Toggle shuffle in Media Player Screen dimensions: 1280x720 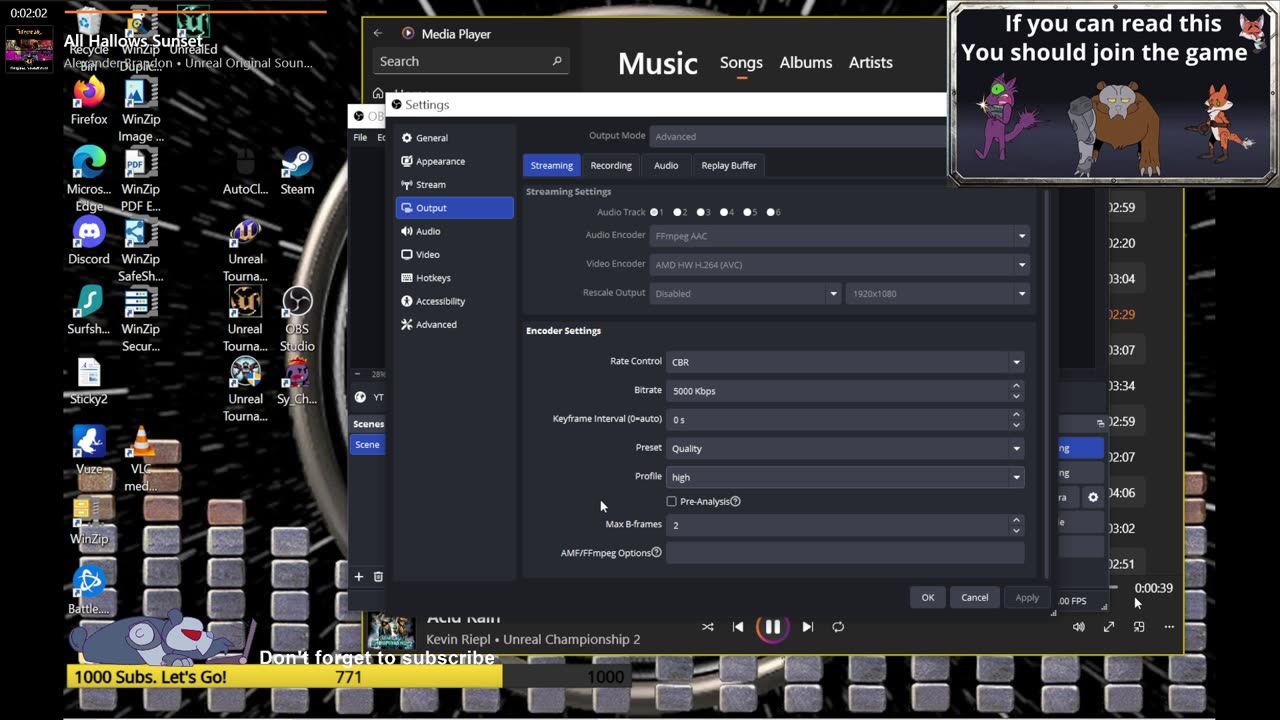[708, 627]
